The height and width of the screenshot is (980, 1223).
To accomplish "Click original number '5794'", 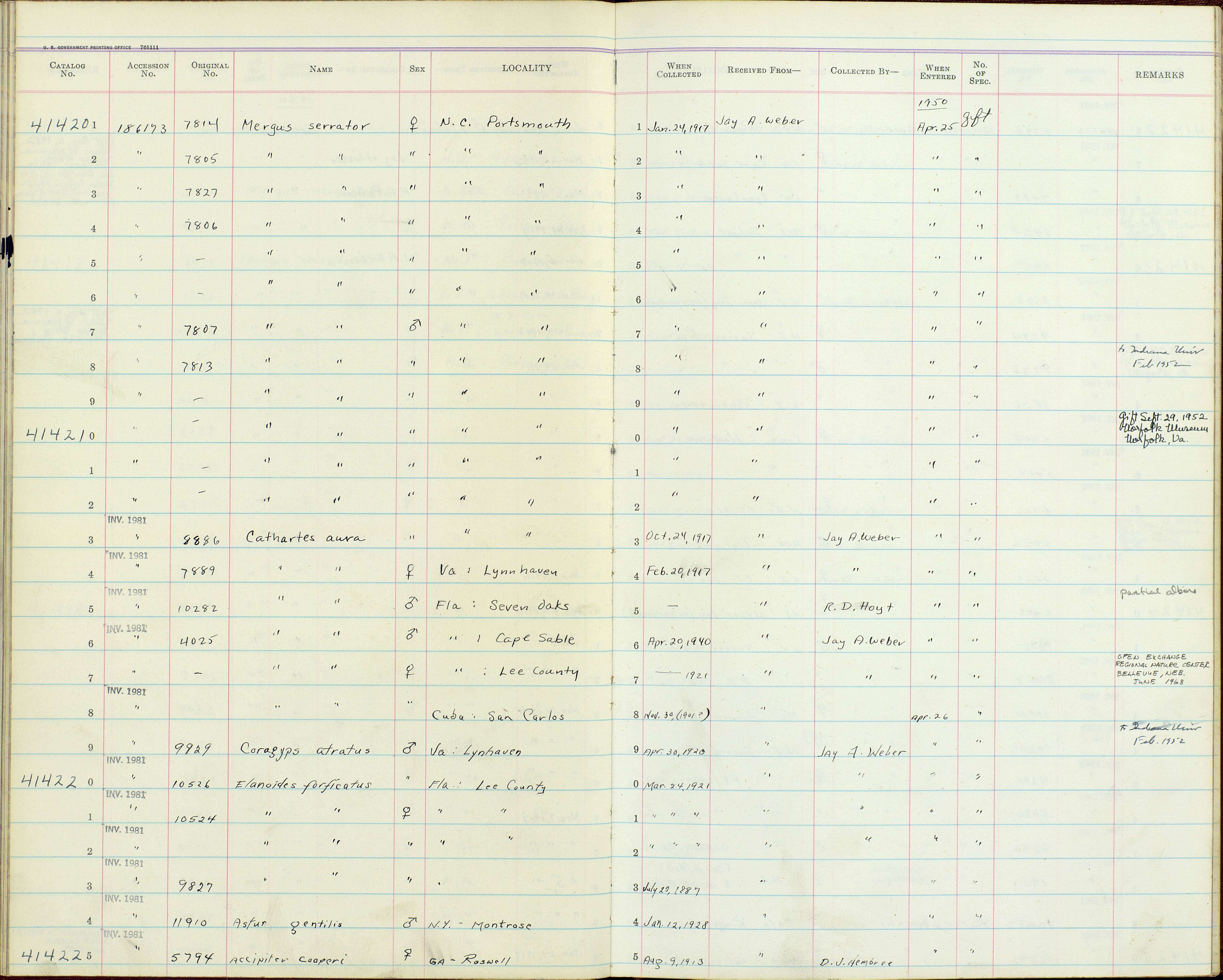I will (193, 958).
